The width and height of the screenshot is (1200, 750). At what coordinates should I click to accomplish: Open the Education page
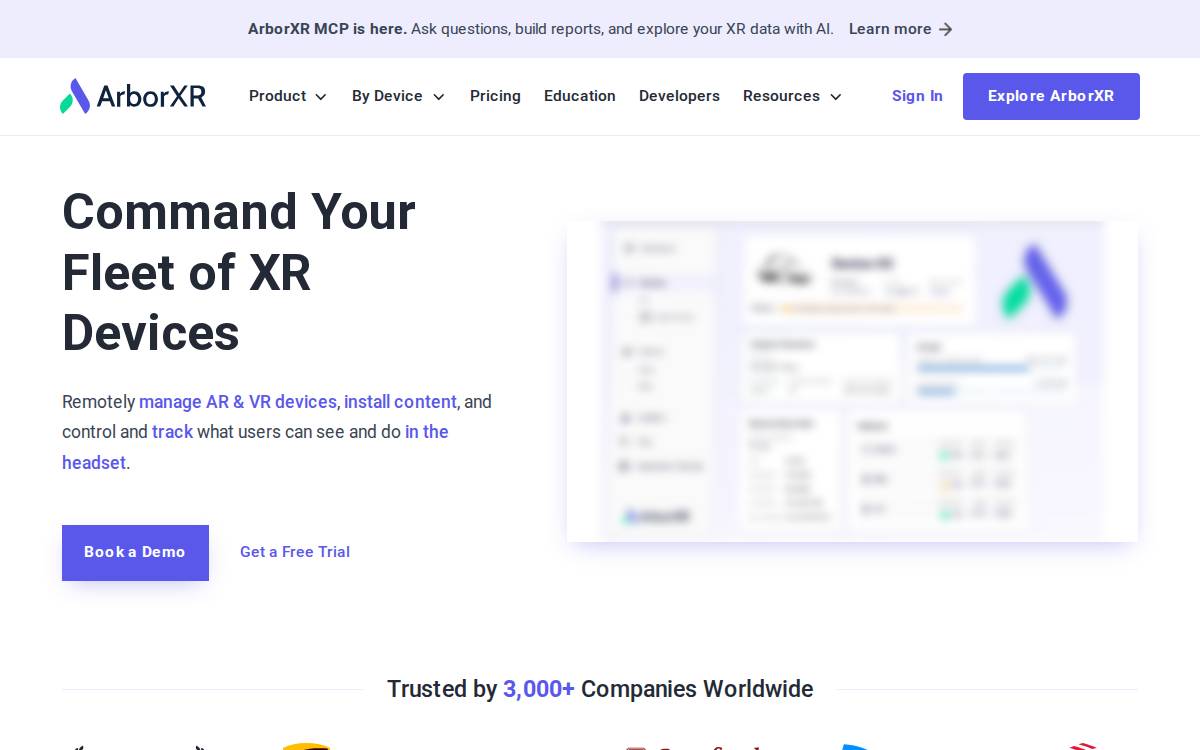580,96
